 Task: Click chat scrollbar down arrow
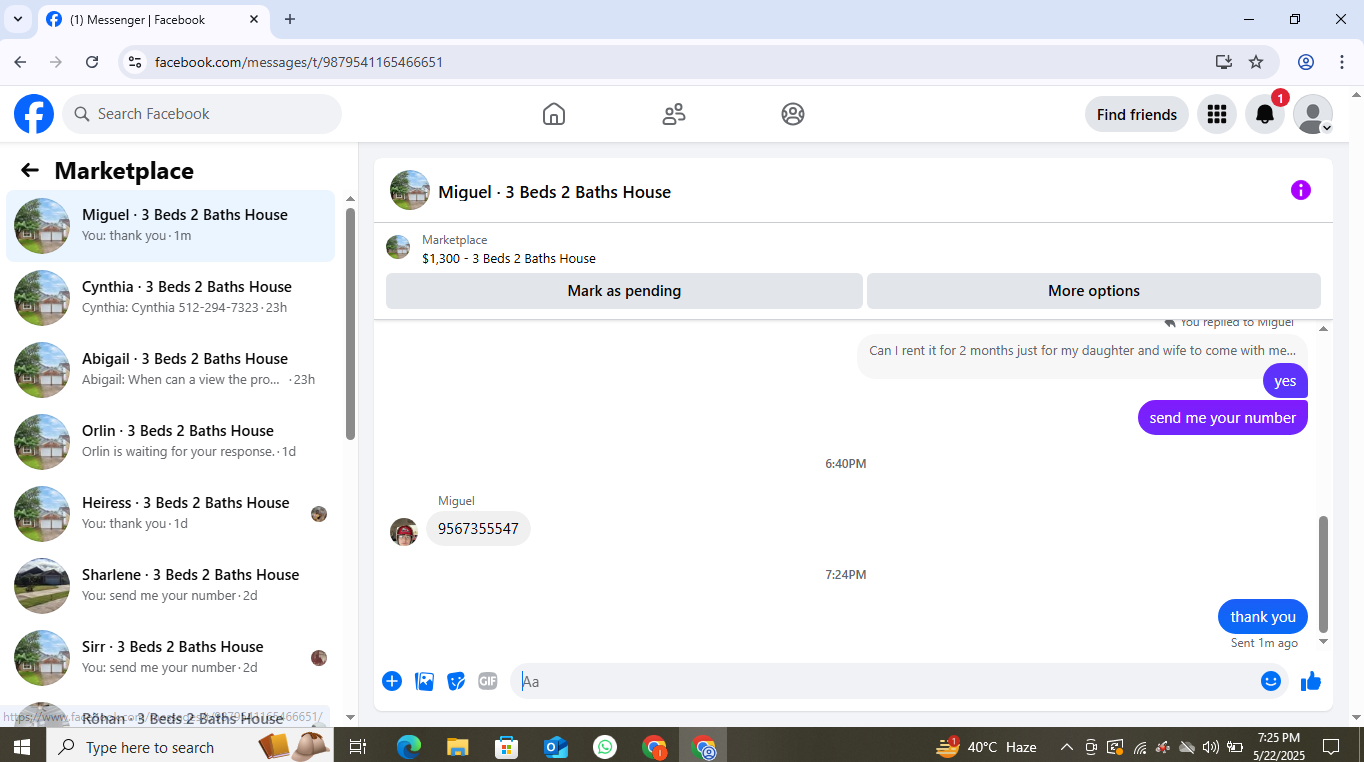(1324, 642)
